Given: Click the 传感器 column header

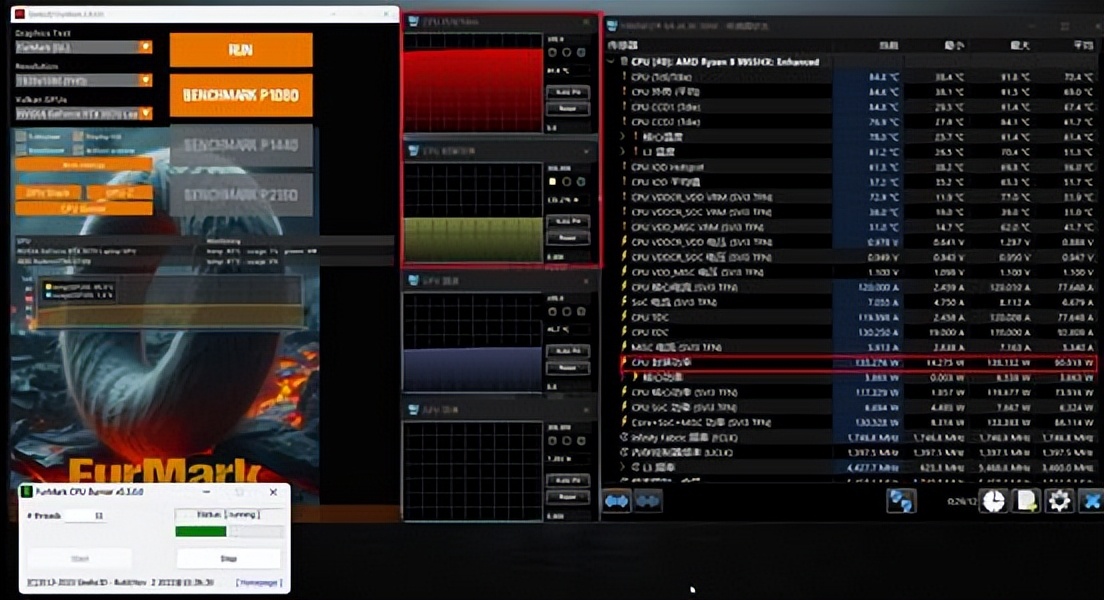Looking at the screenshot, I should click(622, 46).
